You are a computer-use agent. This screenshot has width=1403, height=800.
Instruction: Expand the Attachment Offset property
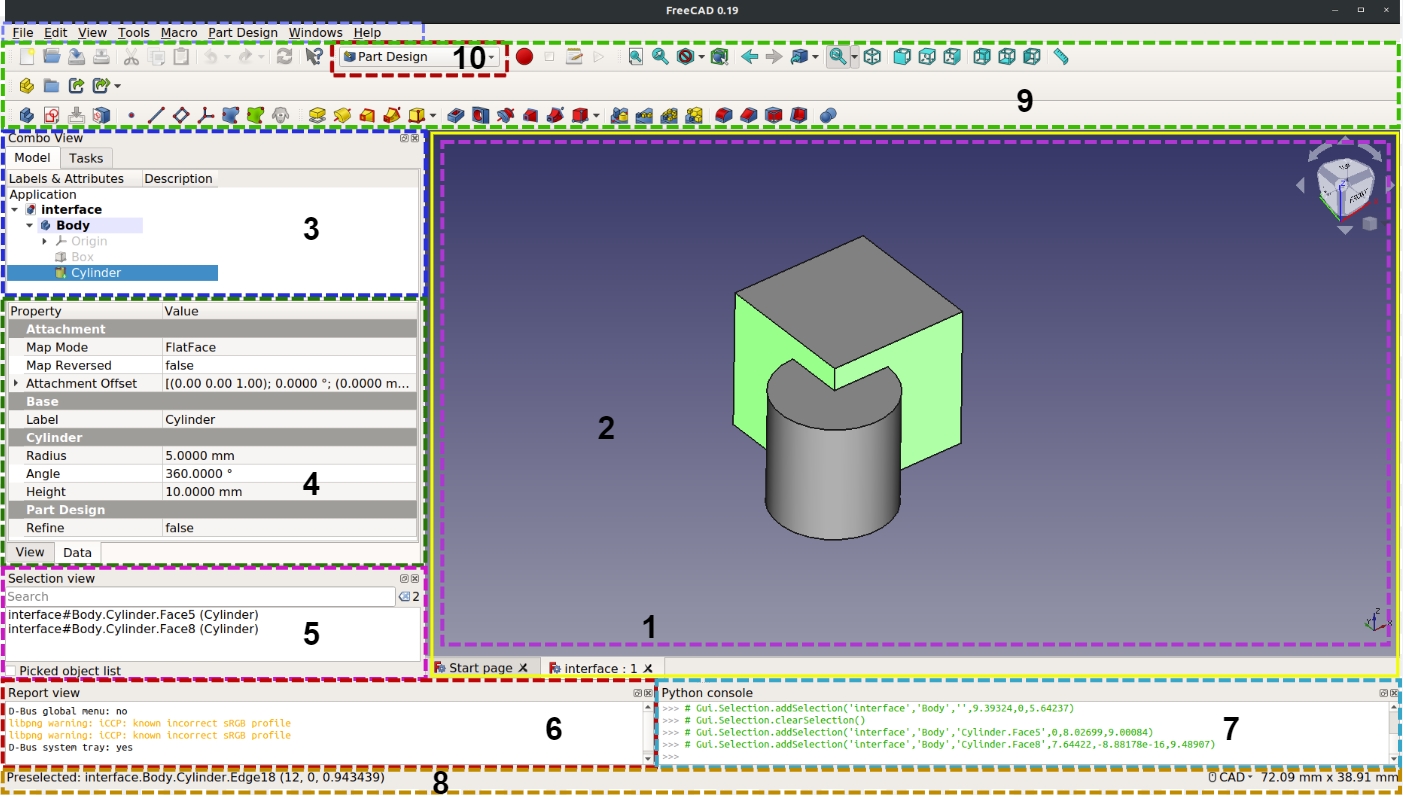coord(18,381)
